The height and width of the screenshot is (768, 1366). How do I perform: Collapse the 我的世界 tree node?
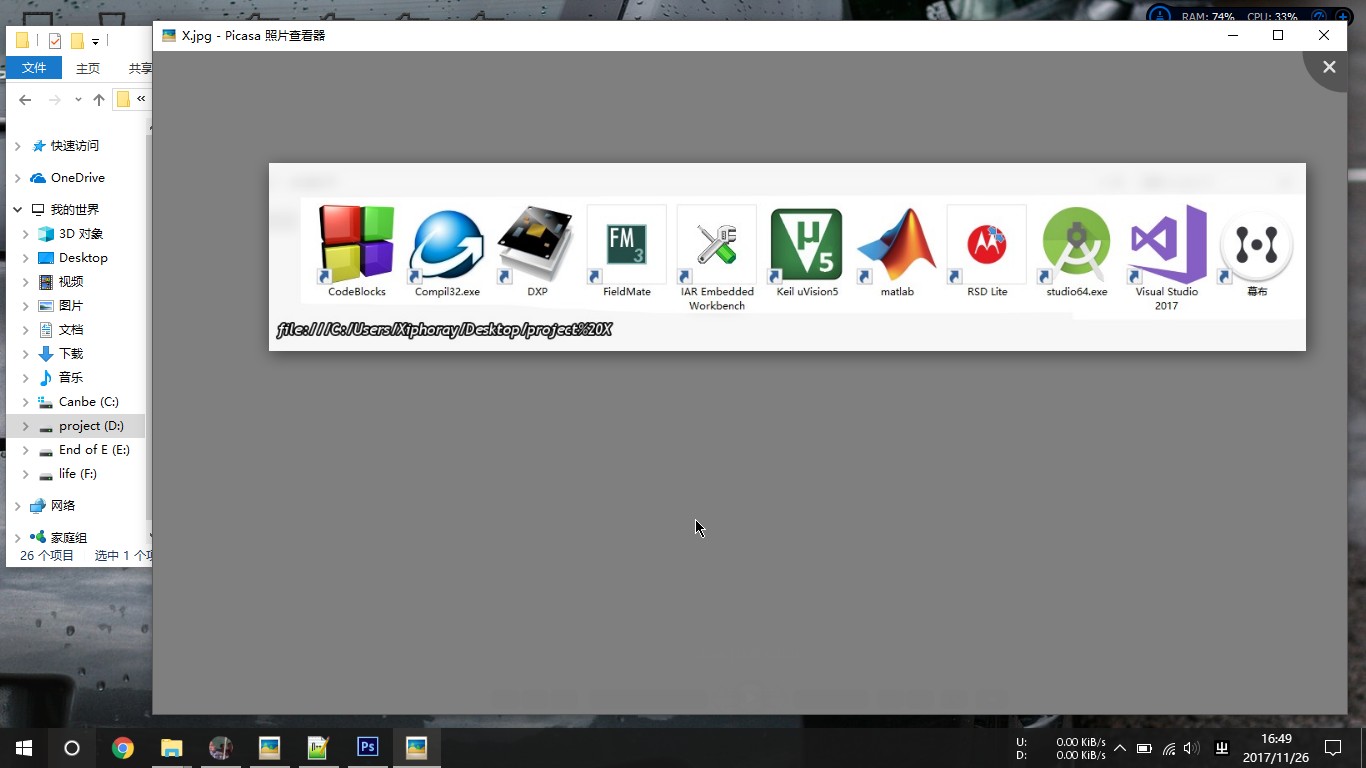(x=17, y=210)
